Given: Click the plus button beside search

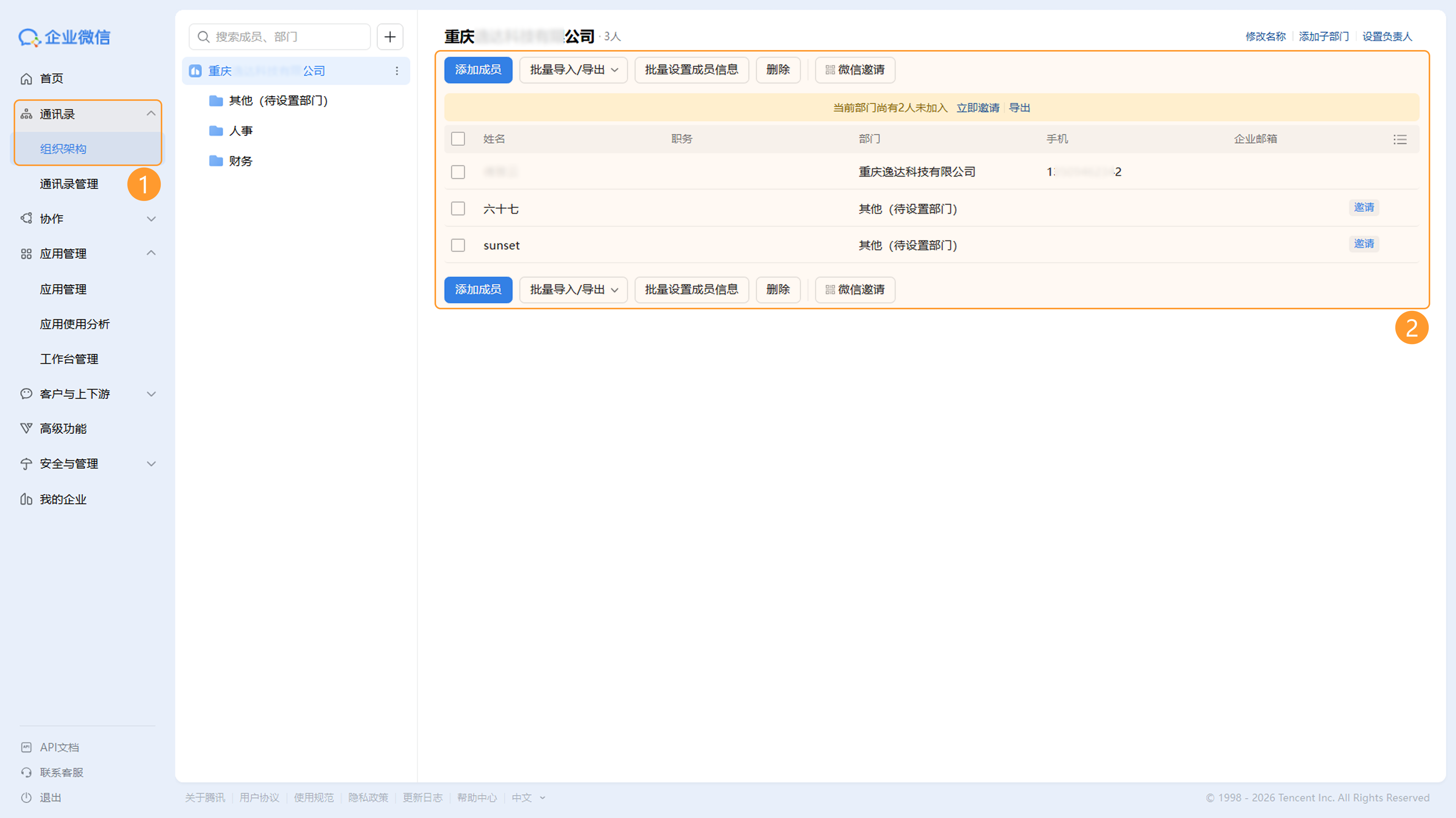Looking at the screenshot, I should tap(390, 37).
